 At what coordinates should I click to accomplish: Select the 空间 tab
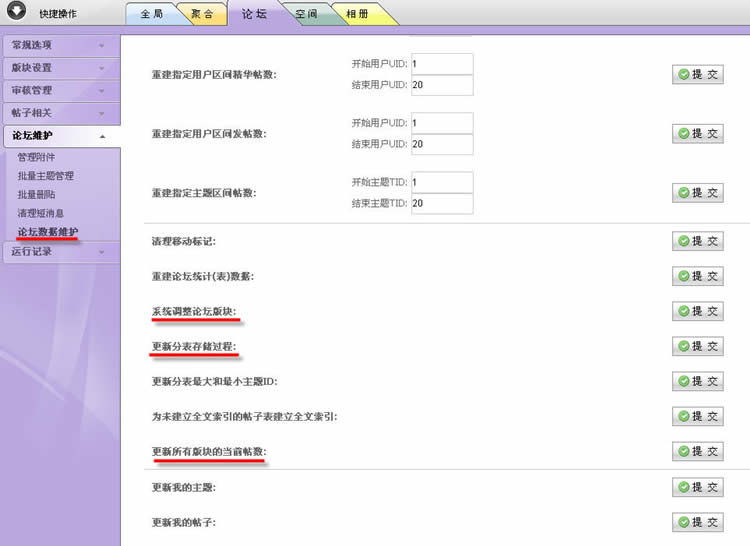tap(307, 14)
